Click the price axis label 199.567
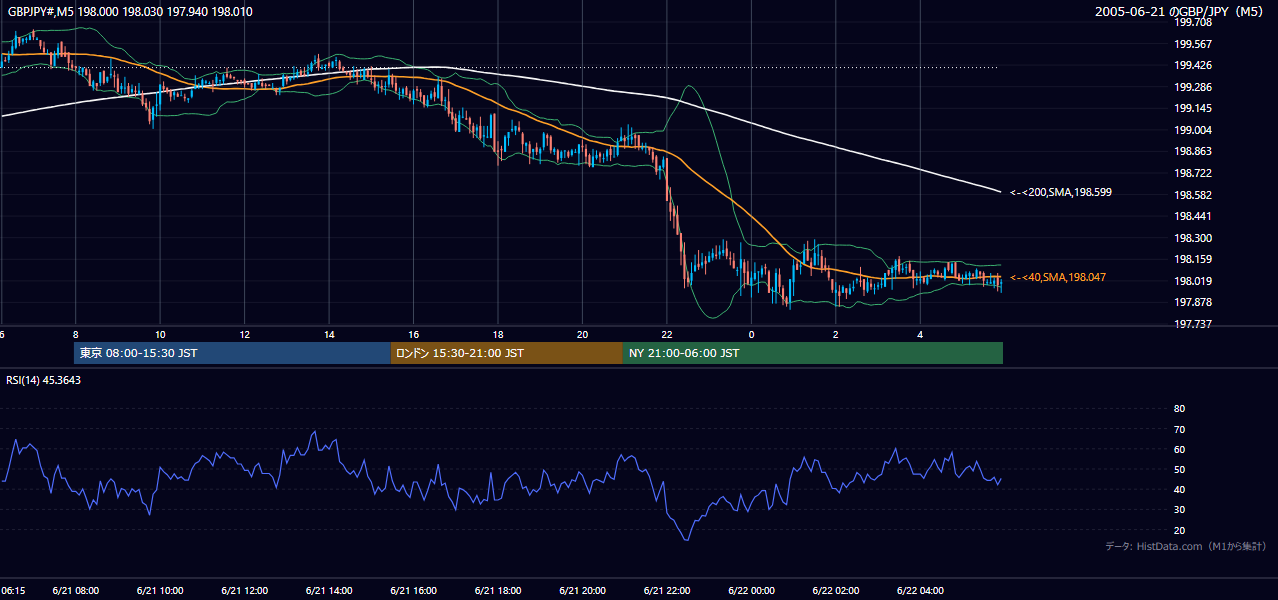Image resolution: width=1278 pixels, height=600 pixels. click(1192, 44)
